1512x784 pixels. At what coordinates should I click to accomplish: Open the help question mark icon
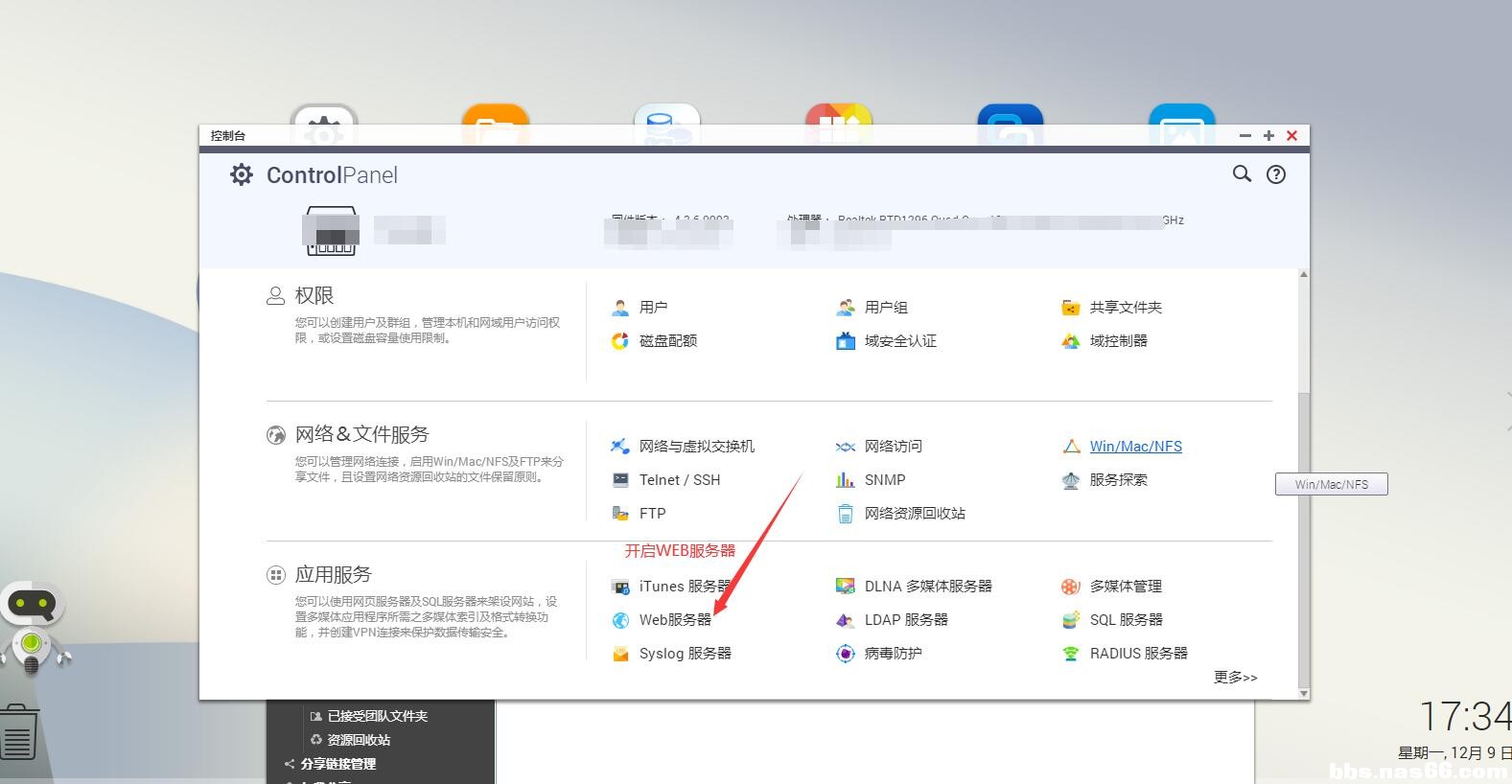coord(1276,174)
